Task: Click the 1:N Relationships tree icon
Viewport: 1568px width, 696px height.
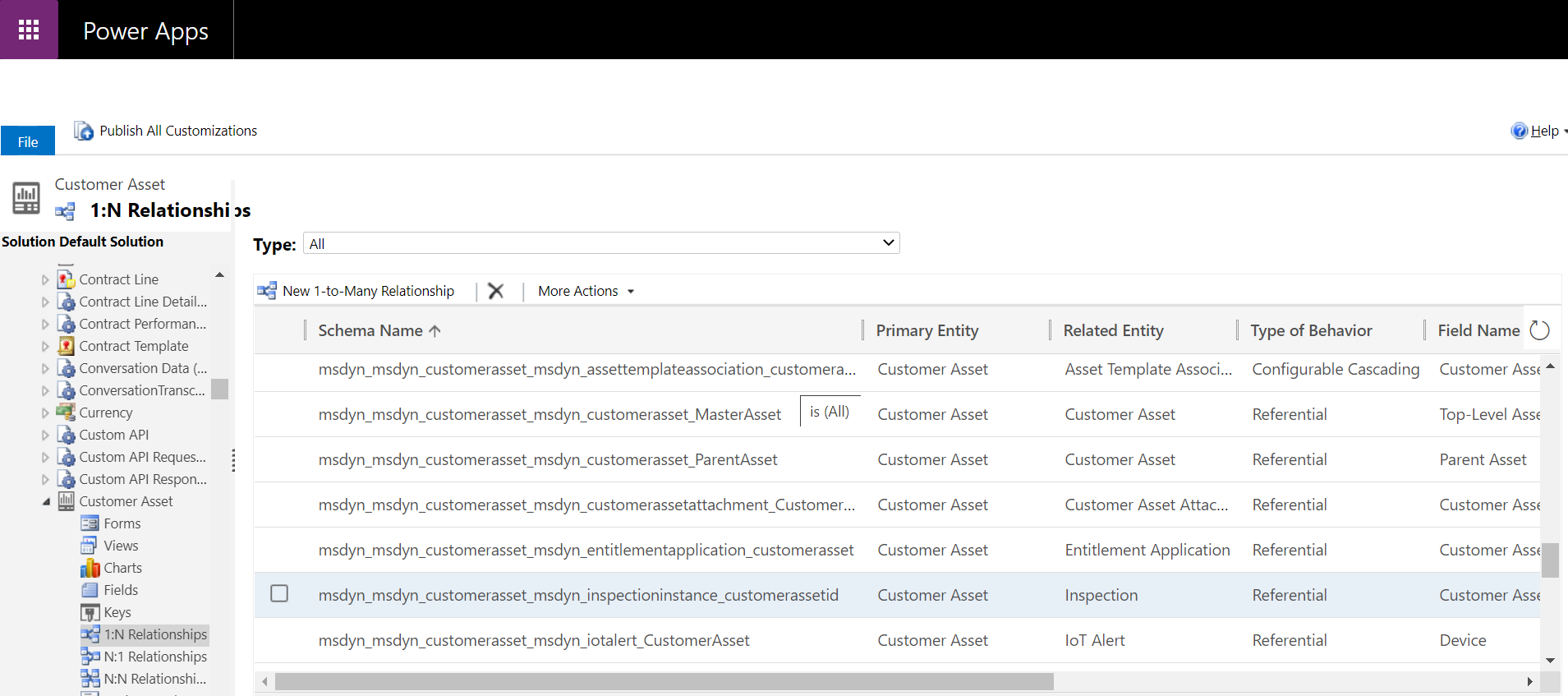Action: click(90, 634)
